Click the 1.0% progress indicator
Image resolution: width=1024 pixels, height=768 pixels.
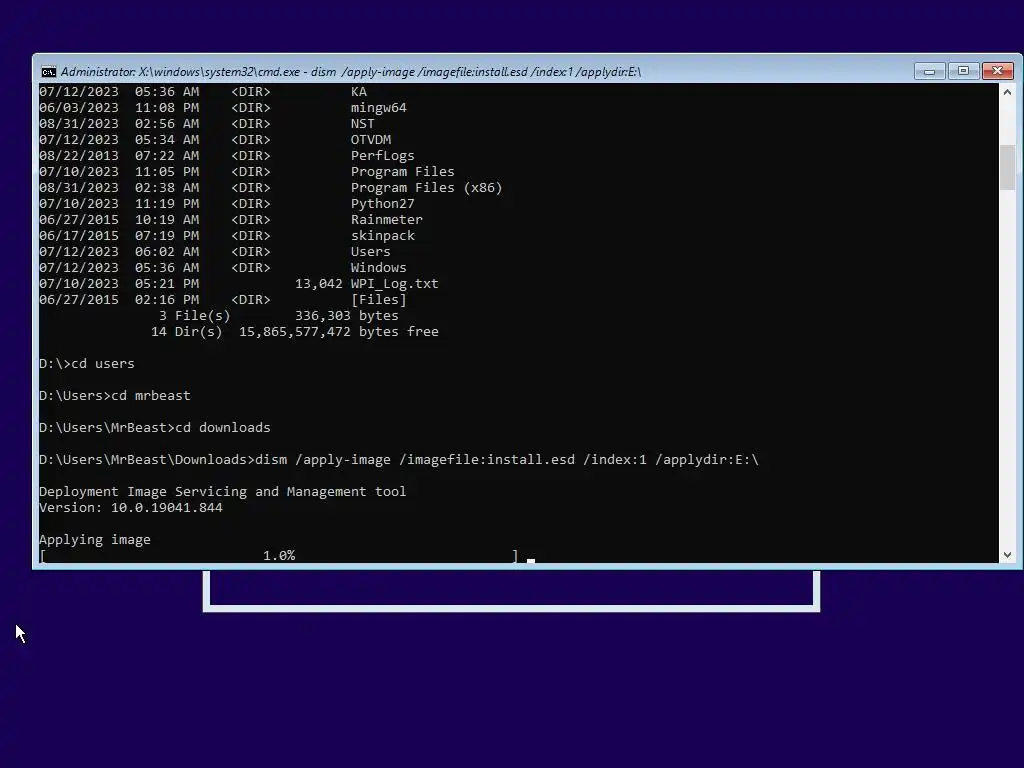click(x=279, y=556)
